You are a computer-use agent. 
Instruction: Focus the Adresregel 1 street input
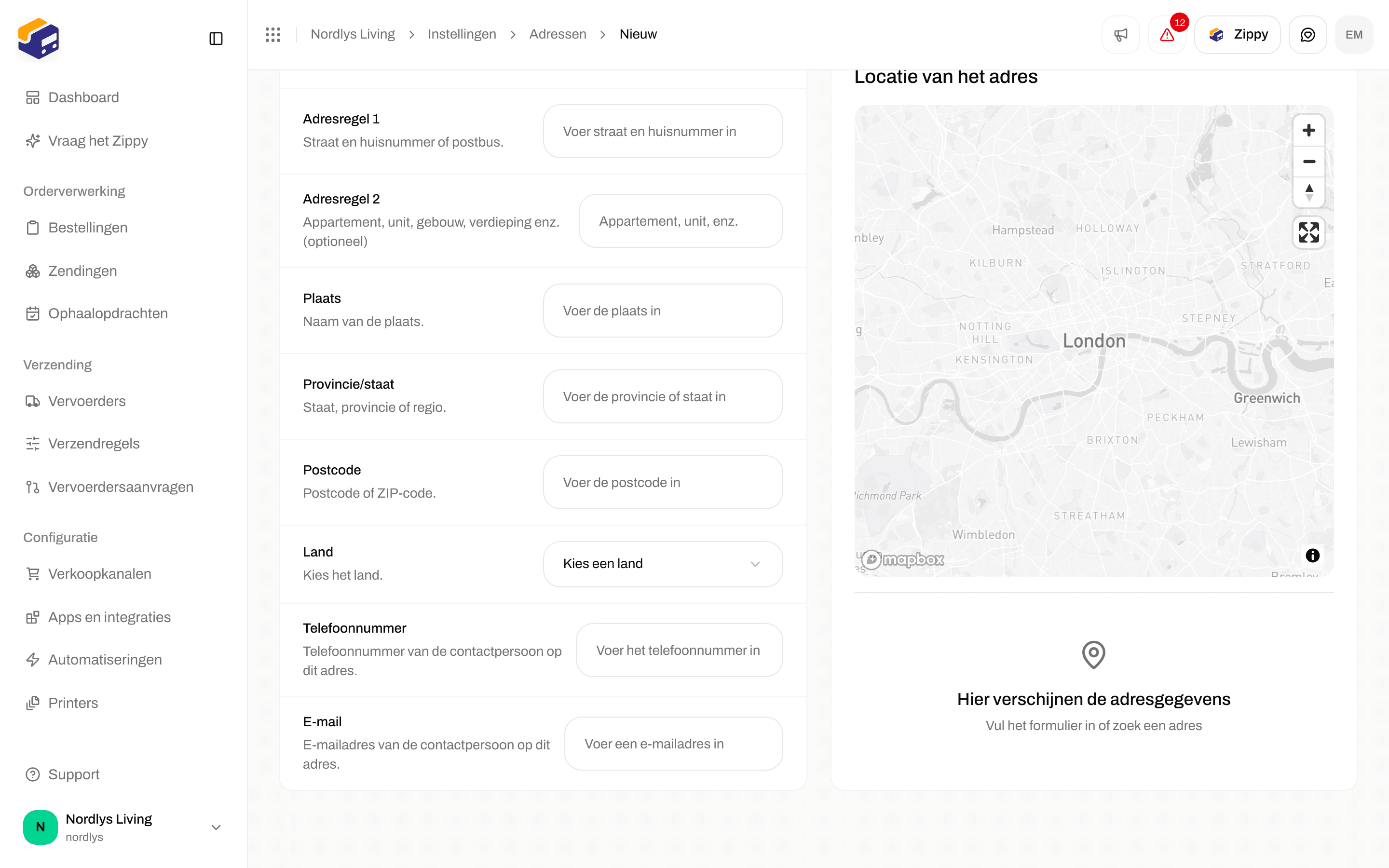point(663,132)
